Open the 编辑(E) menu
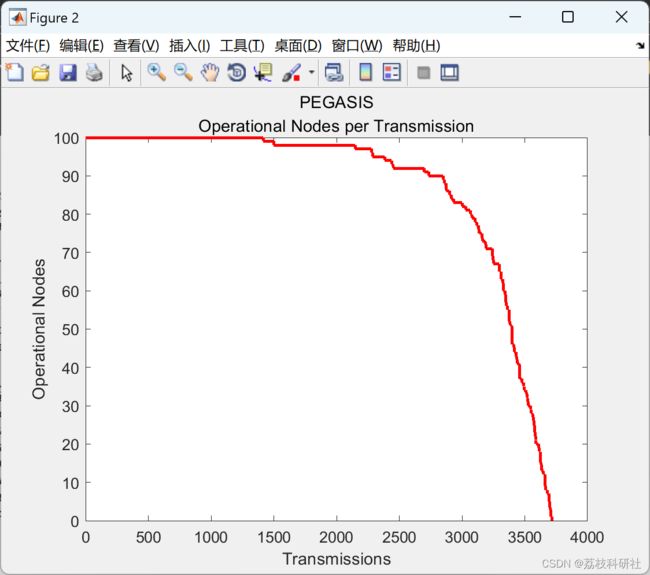Viewport: 650px width, 575px height. click(81, 46)
